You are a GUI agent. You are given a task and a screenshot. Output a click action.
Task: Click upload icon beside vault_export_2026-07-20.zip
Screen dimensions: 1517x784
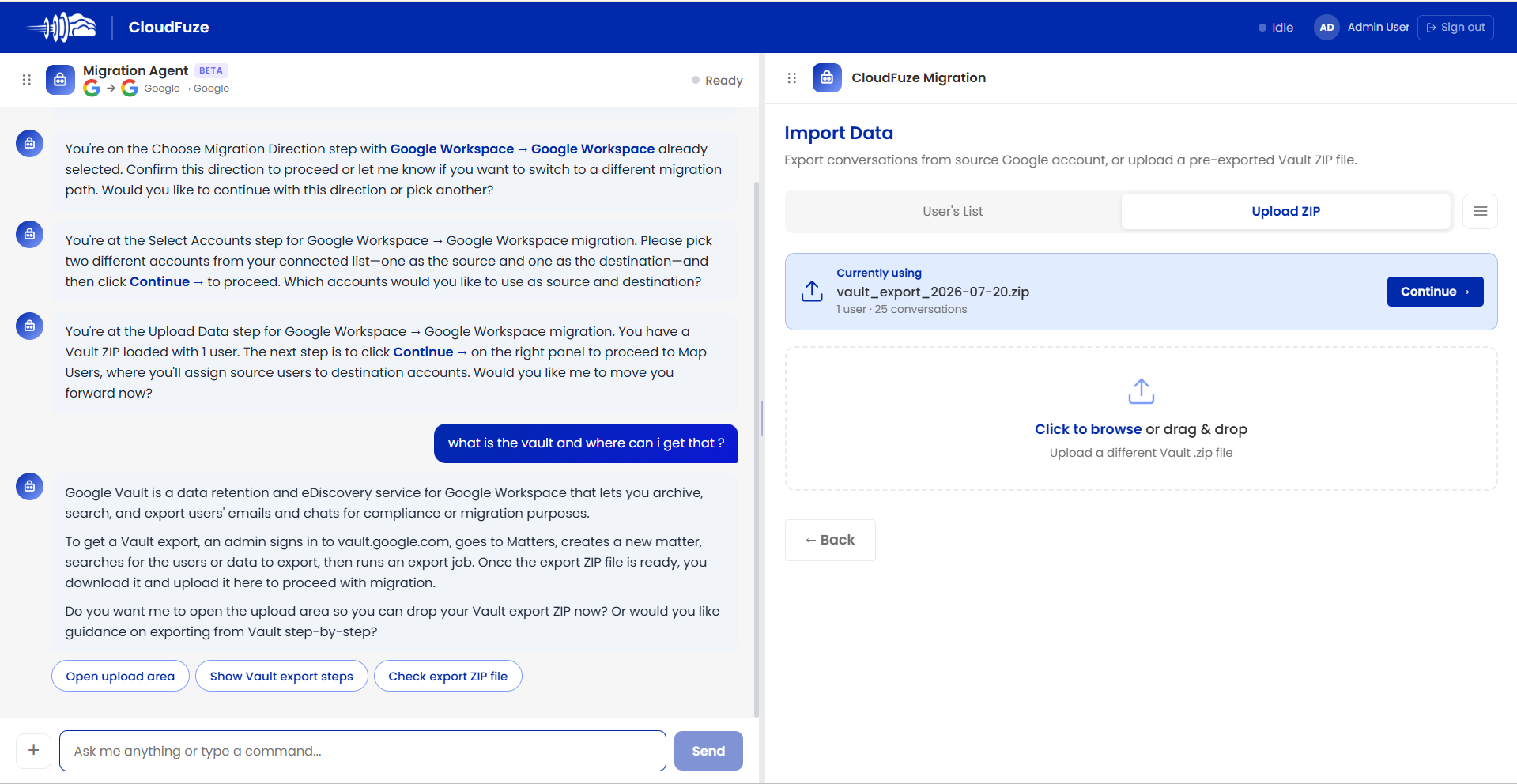812,291
